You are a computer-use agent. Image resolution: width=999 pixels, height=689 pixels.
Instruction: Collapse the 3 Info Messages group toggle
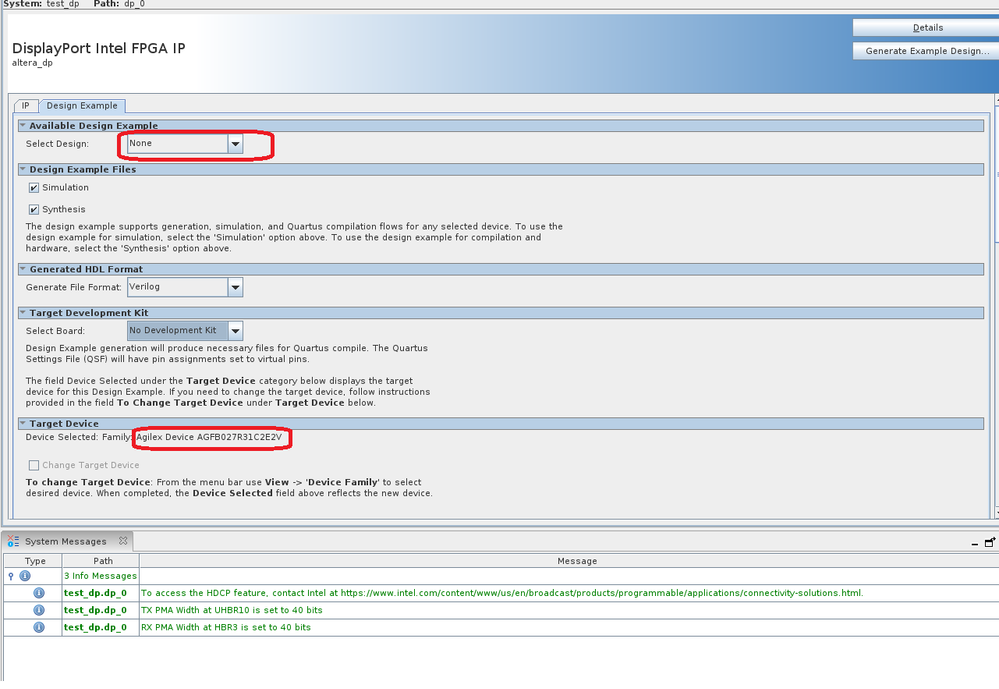[11, 576]
